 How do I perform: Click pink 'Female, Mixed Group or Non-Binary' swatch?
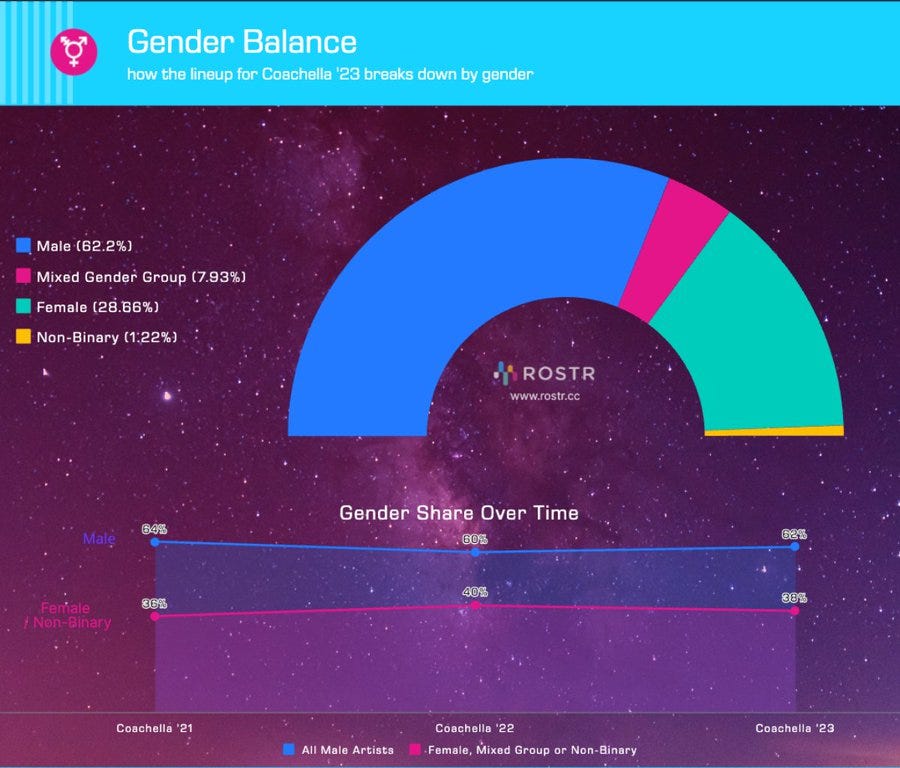416,750
